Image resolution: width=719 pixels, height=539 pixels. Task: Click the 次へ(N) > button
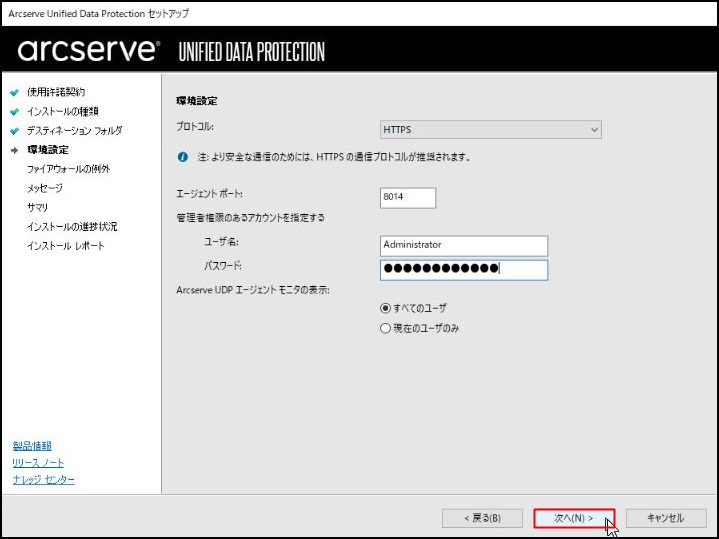pos(574,518)
